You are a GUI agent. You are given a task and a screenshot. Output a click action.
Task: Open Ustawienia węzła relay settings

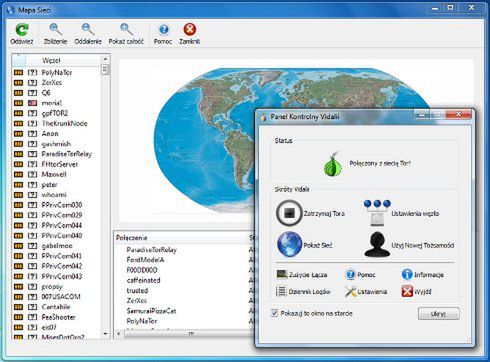377,213
